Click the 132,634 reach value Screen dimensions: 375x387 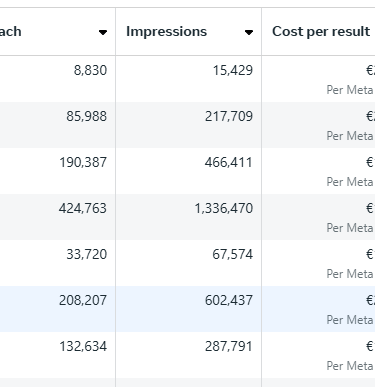83,346
